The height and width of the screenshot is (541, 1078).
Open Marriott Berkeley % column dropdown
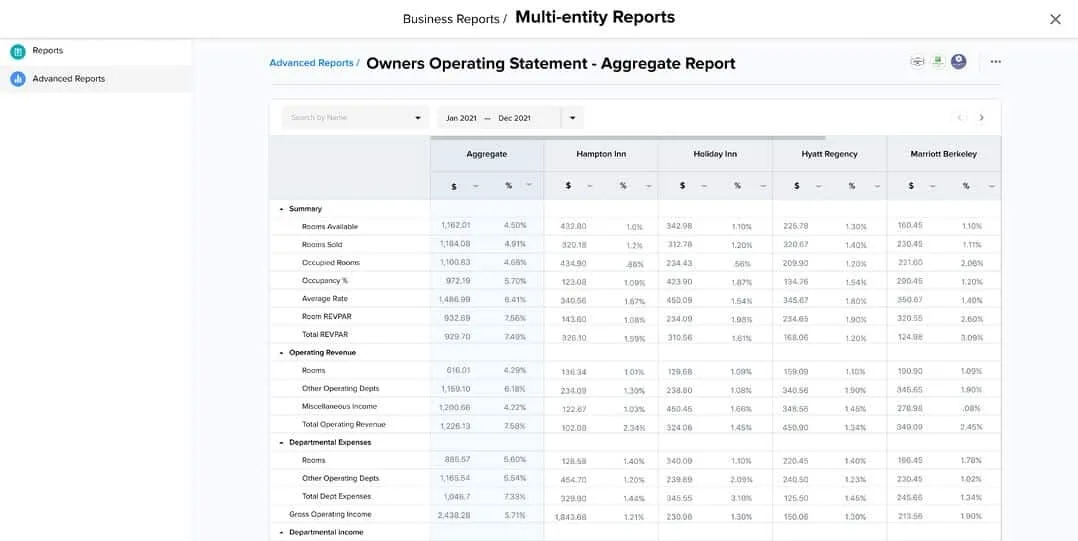991,186
